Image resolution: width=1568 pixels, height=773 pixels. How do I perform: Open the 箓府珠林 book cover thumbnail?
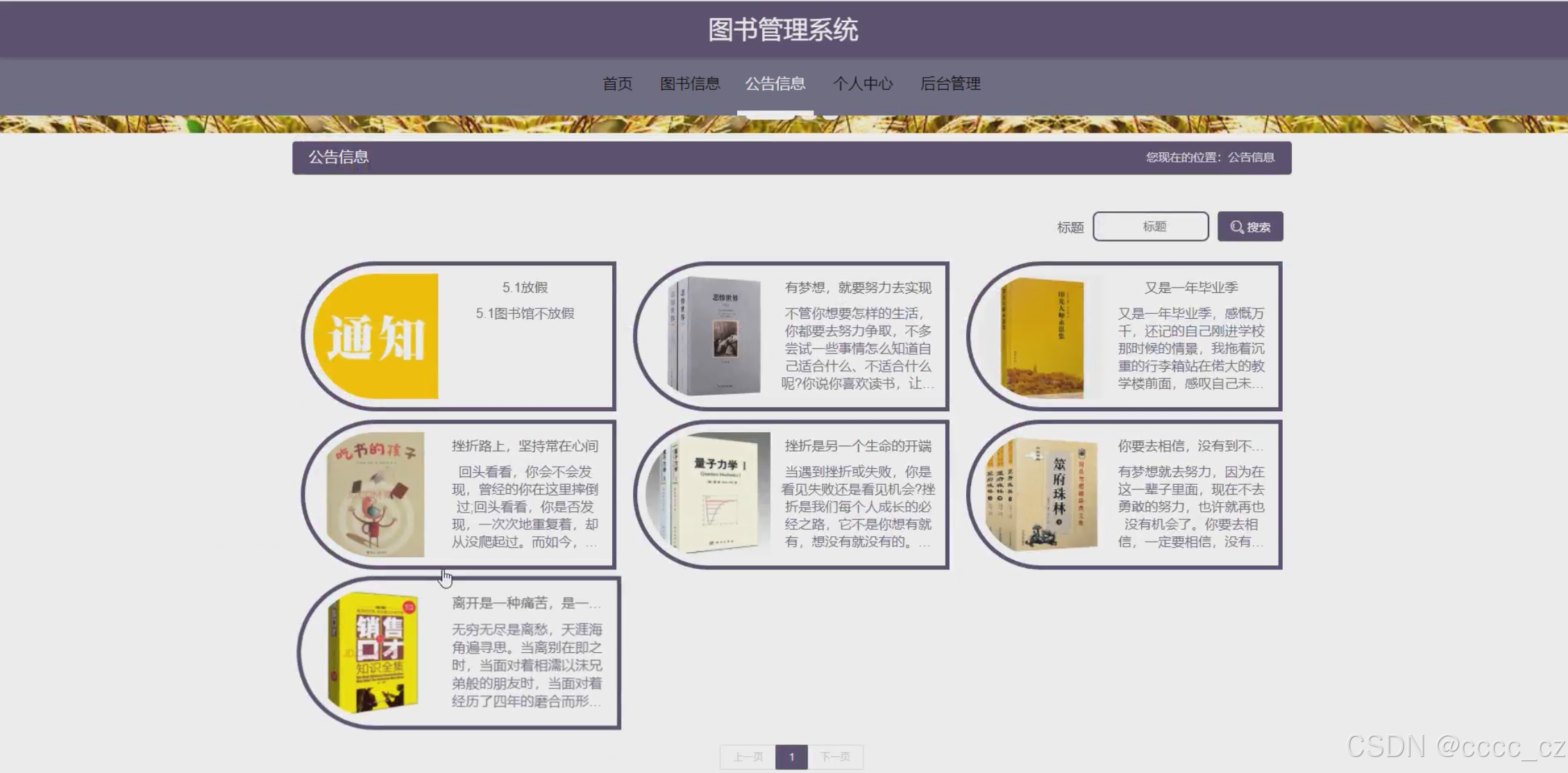tap(1042, 494)
